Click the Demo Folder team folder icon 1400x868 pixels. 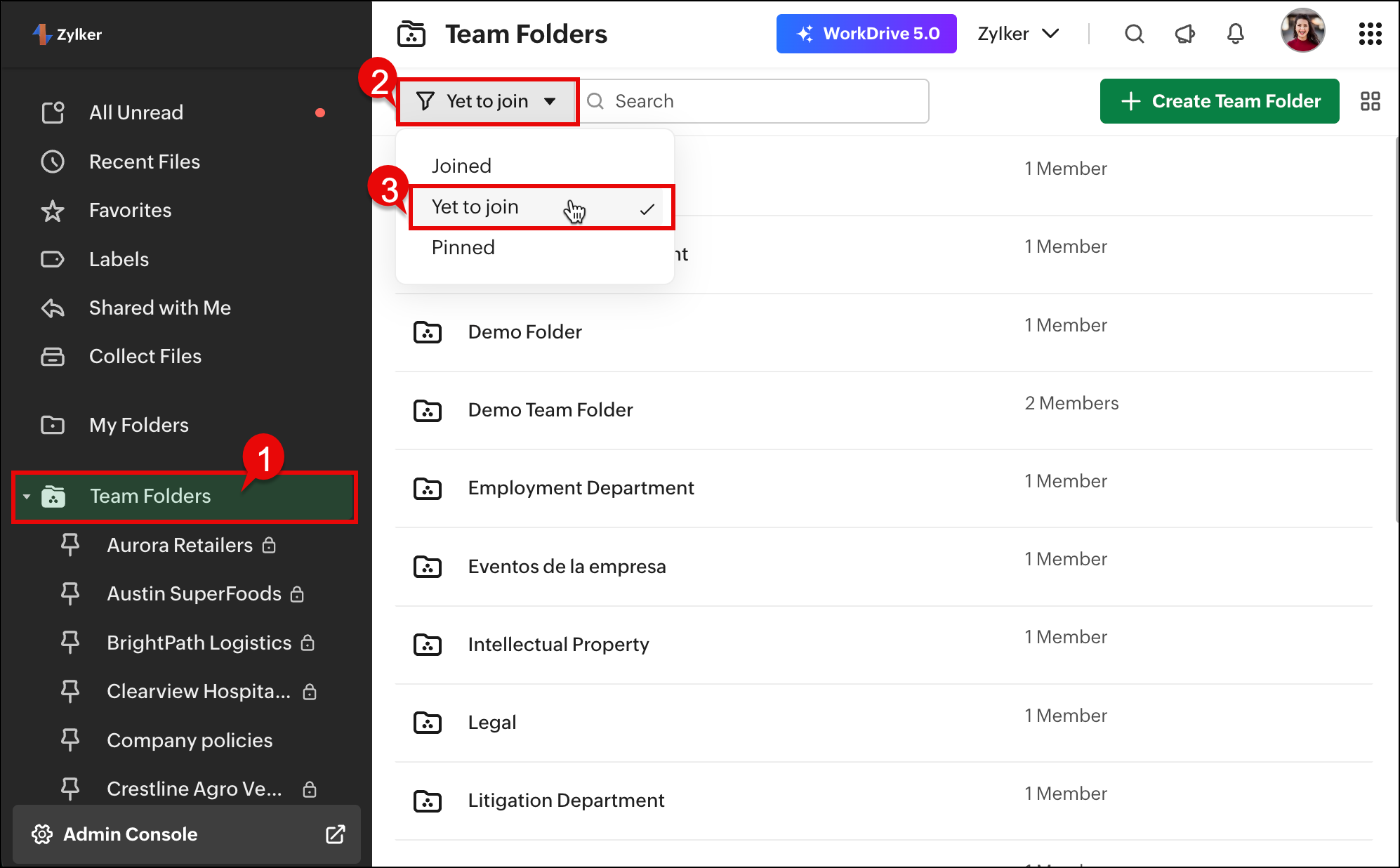point(428,332)
